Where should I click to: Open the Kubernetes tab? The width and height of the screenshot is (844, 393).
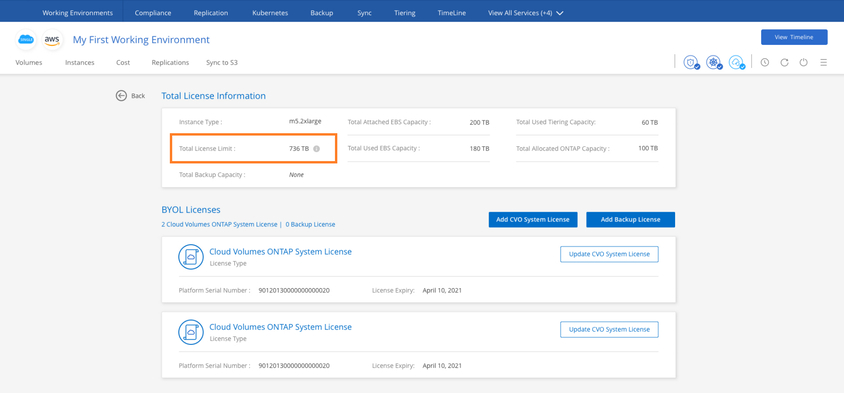(270, 13)
